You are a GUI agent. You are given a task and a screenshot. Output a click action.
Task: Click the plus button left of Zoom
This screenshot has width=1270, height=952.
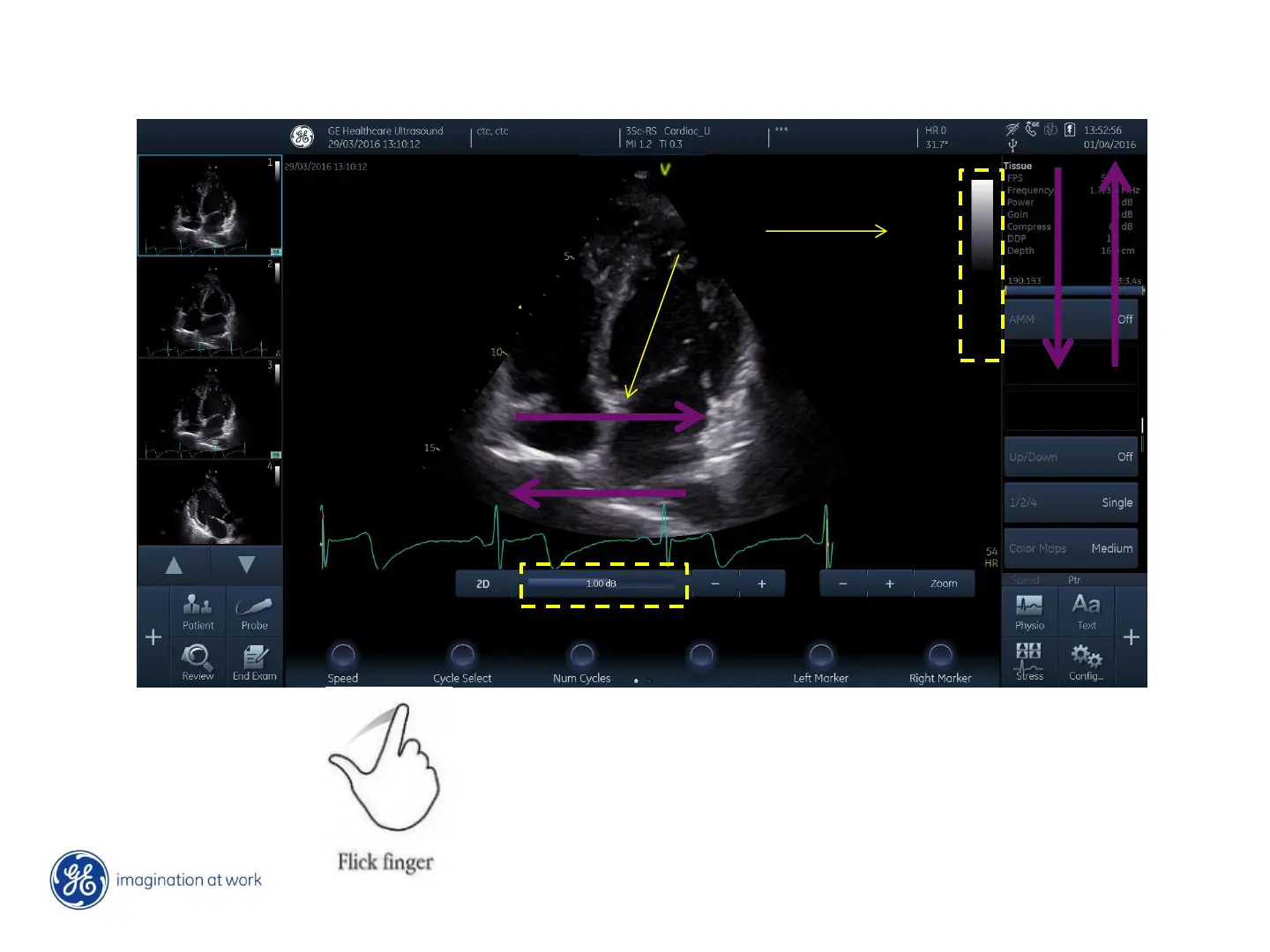coord(890,584)
